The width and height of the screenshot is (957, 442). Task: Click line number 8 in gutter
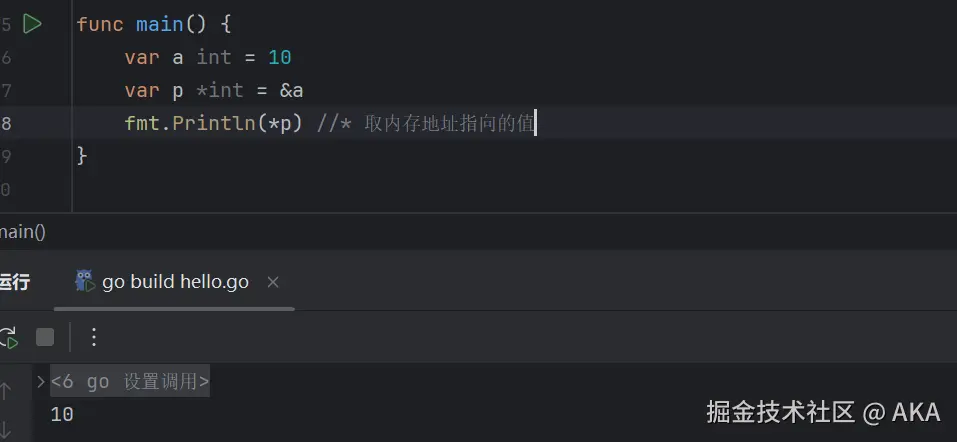(7, 123)
